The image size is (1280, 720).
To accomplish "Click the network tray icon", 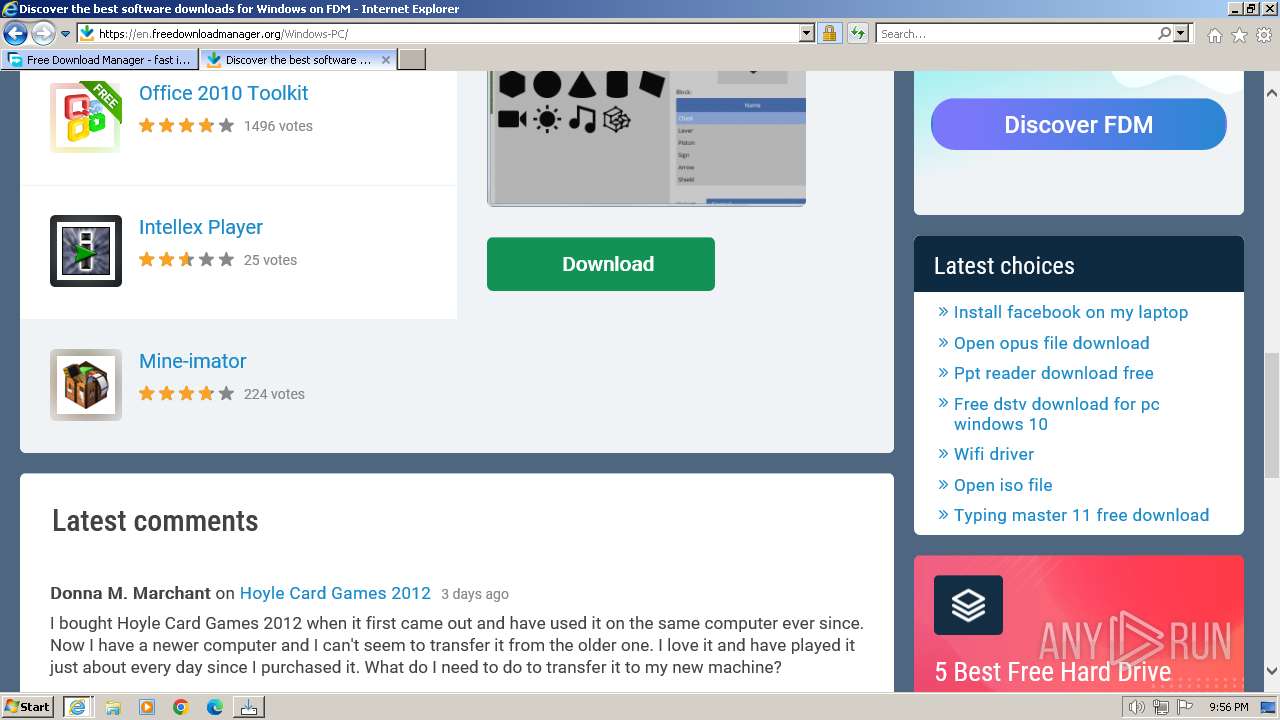I will pos(1161,707).
